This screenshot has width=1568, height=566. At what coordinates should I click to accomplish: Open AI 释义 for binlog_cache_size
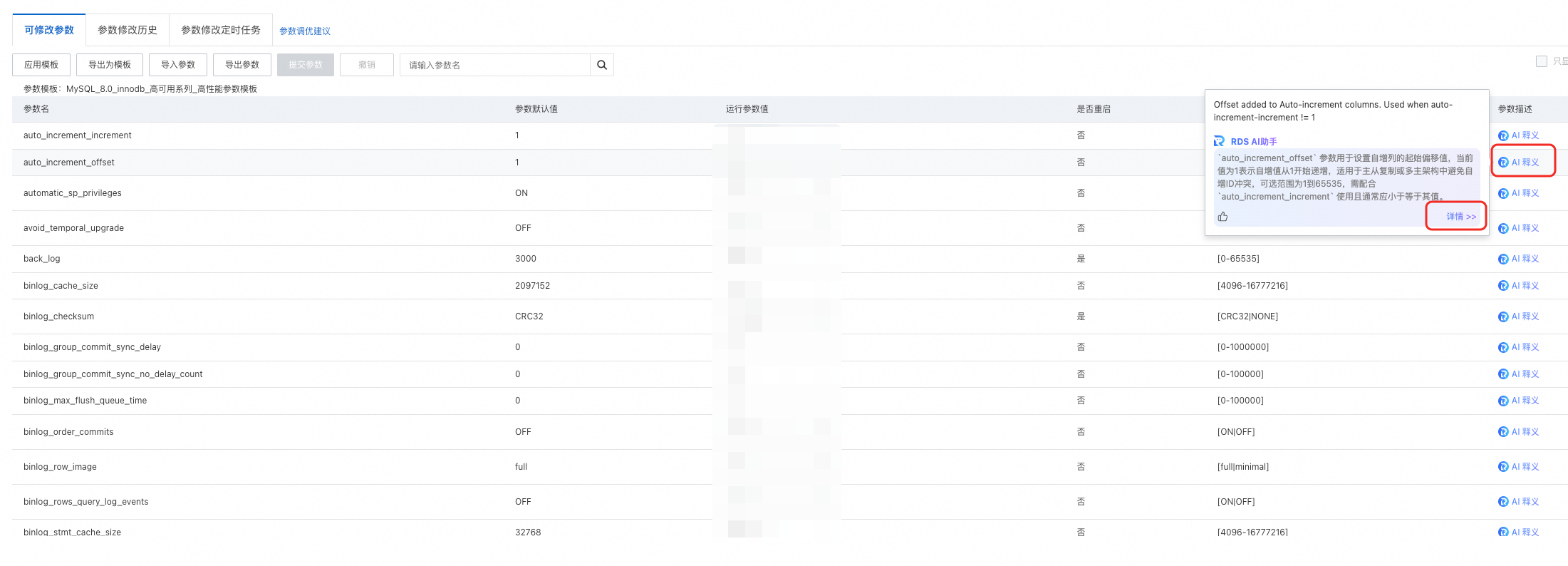[x=1518, y=286]
